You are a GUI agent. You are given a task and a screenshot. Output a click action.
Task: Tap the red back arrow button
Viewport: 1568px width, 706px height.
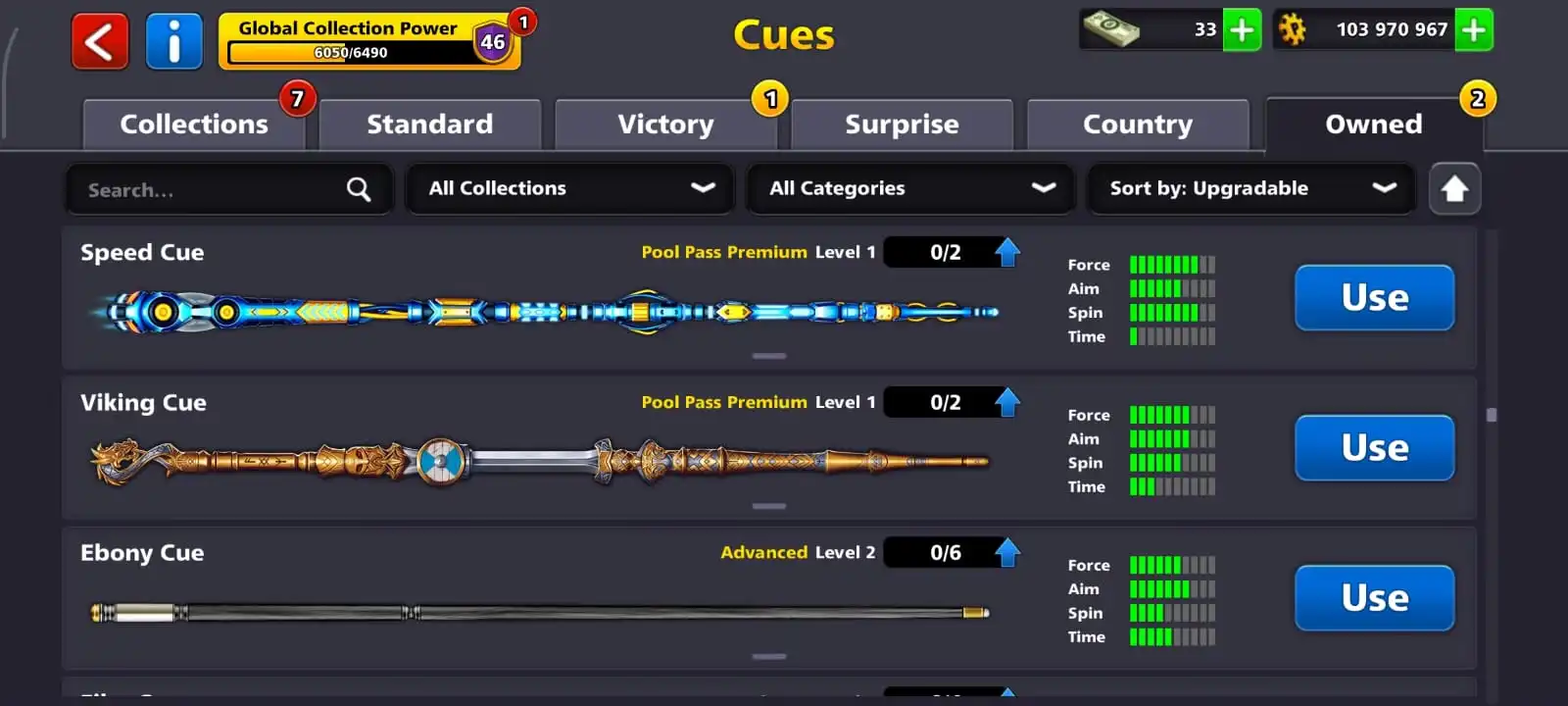(100, 42)
